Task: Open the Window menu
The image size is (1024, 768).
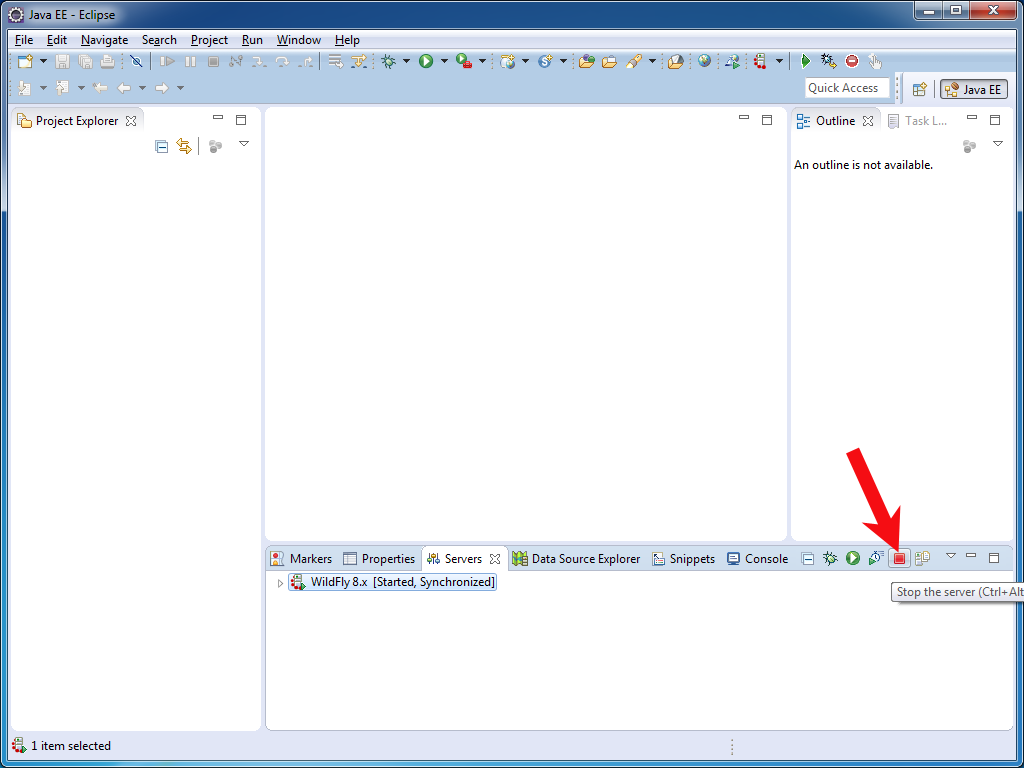Action: 298,40
